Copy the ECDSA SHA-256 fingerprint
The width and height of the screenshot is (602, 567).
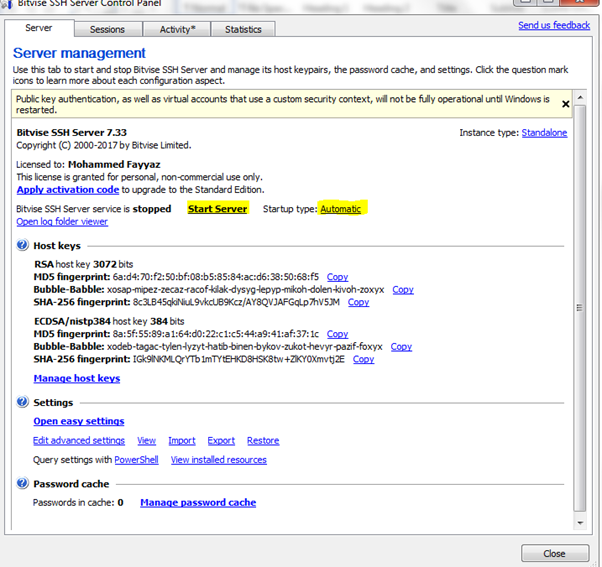coord(363,359)
